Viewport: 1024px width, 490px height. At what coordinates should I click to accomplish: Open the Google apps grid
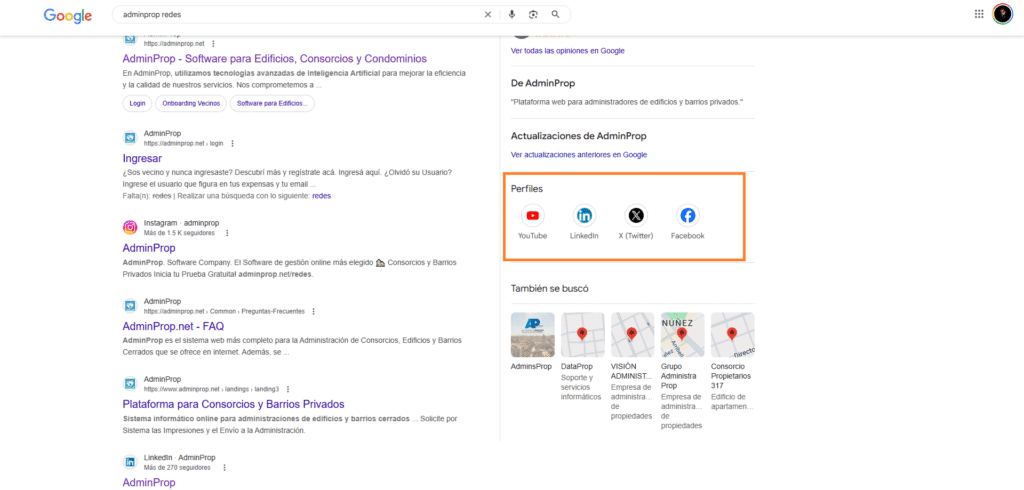979,14
